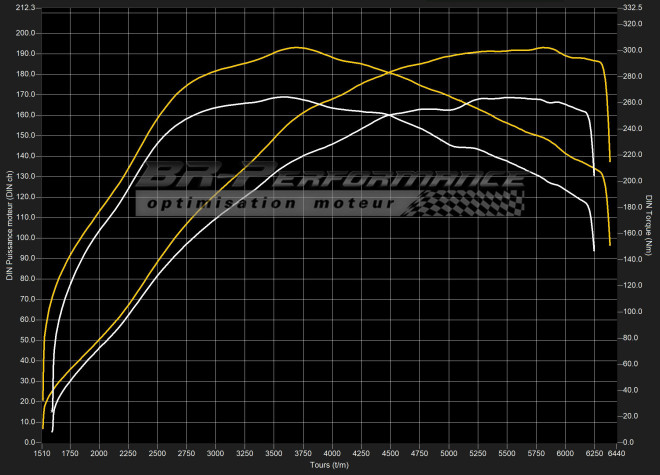660x475 pixels.
Task: Click the 100.0 label on left power axis
Action: click(25, 239)
